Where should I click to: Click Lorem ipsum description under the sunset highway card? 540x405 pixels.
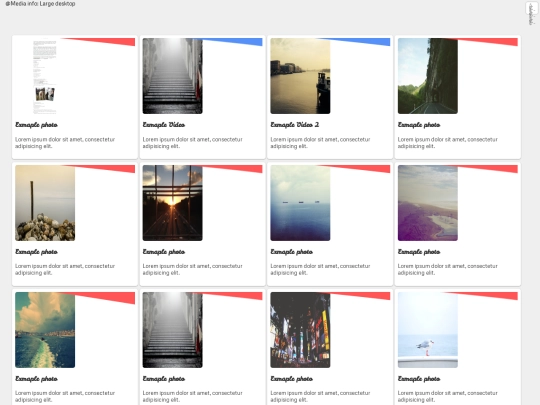click(x=193, y=269)
